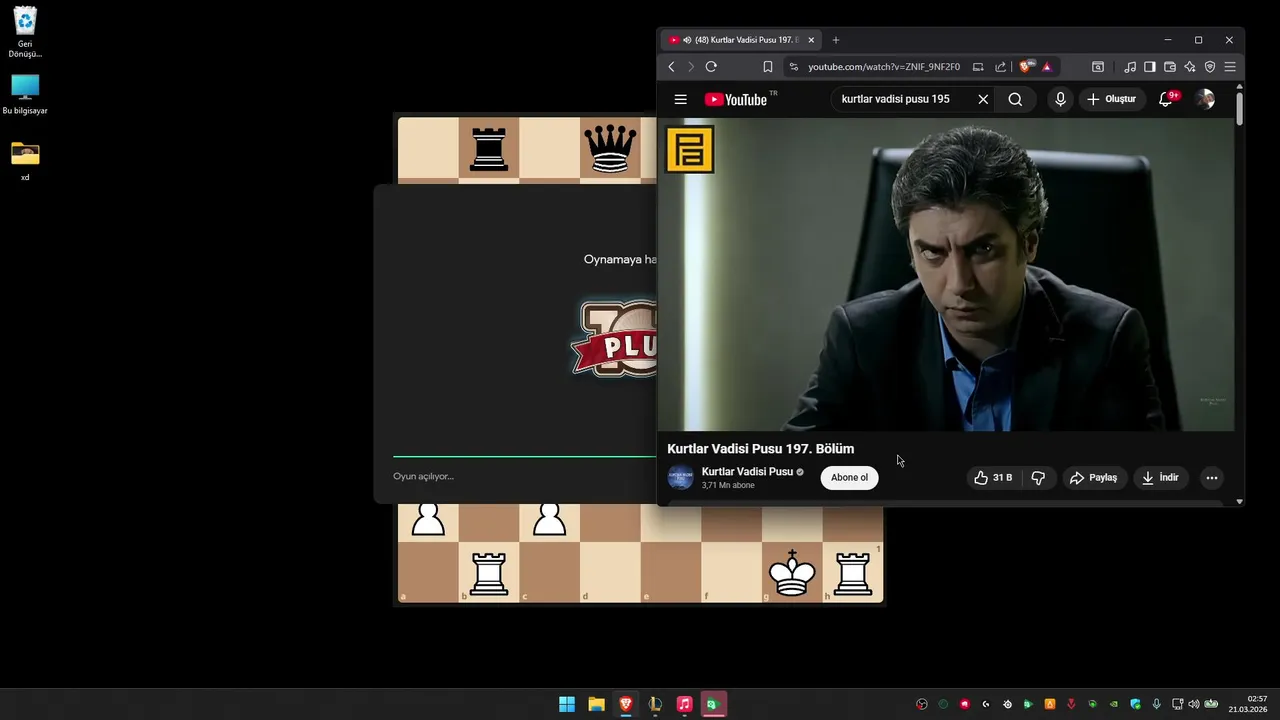Click the YouTube search magnifier button
The width and height of the screenshot is (1280, 720).
[x=1015, y=99]
